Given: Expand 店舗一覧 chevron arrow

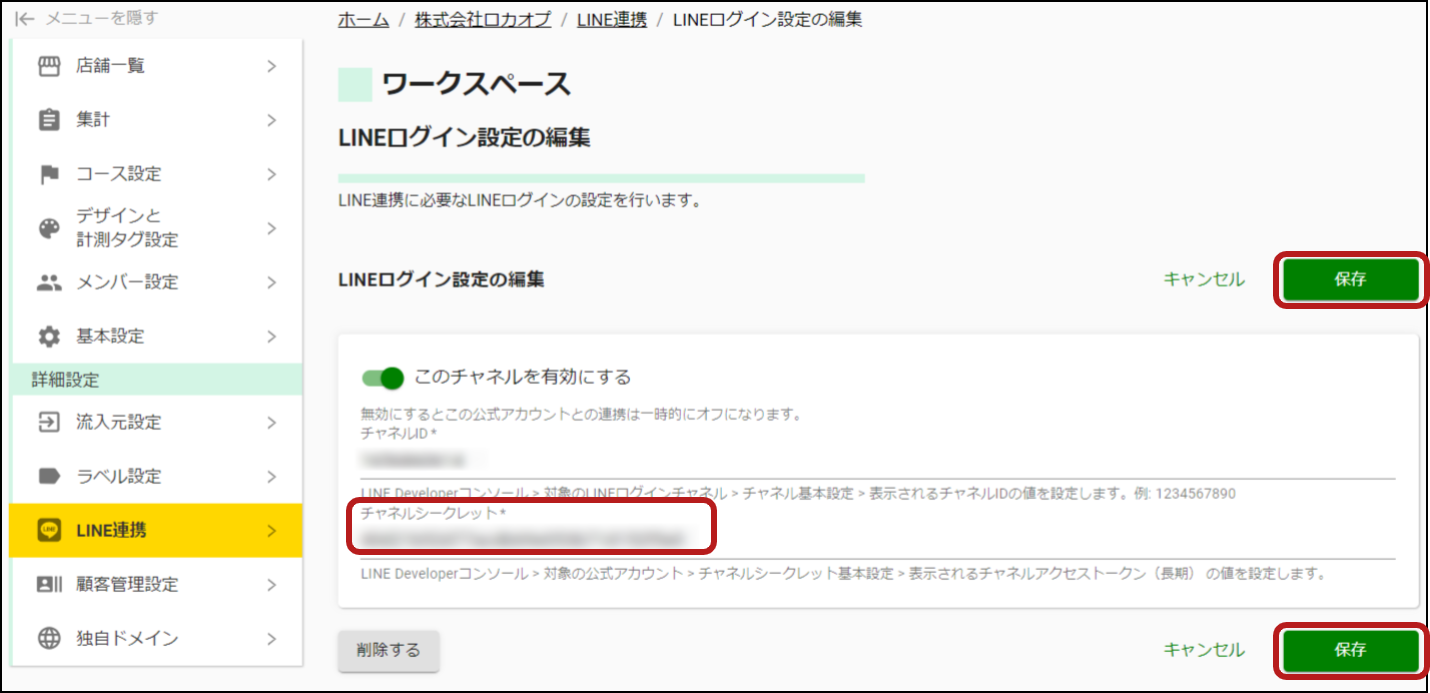Looking at the screenshot, I should click(271, 66).
